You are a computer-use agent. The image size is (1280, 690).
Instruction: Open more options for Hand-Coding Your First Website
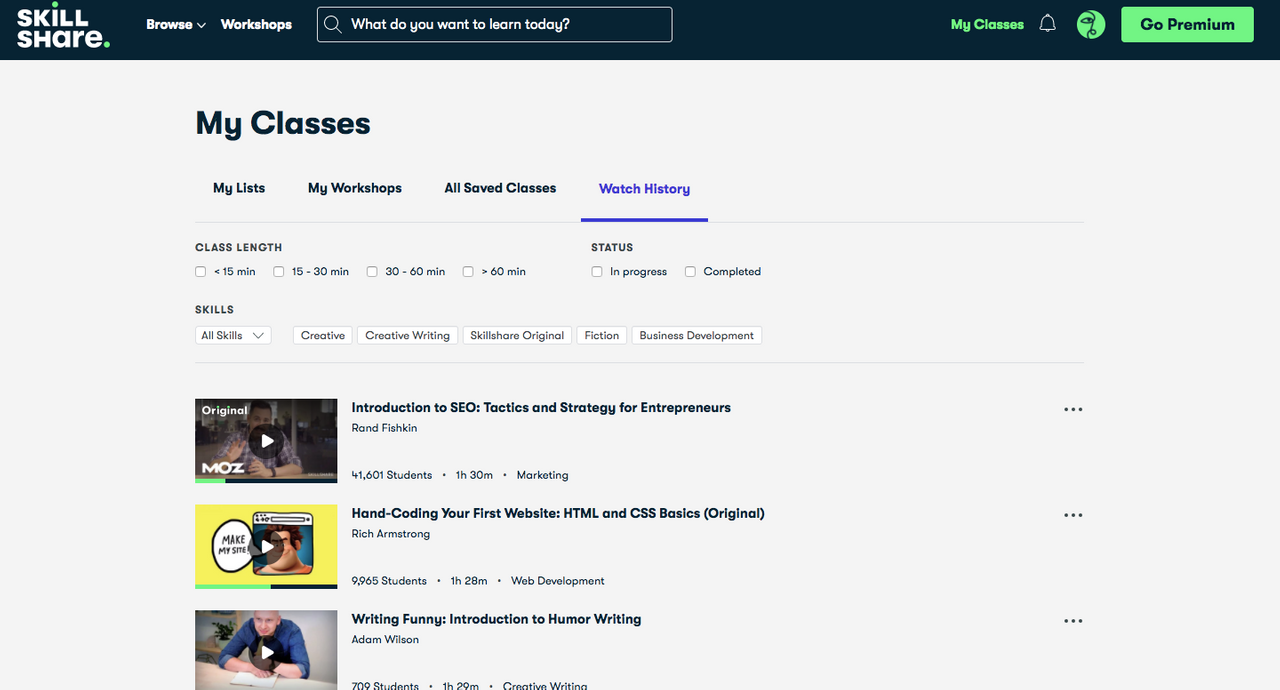point(1073,515)
